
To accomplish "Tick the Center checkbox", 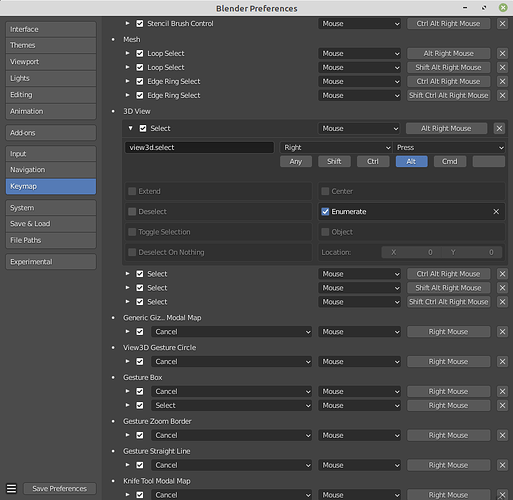I will [x=325, y=191].
